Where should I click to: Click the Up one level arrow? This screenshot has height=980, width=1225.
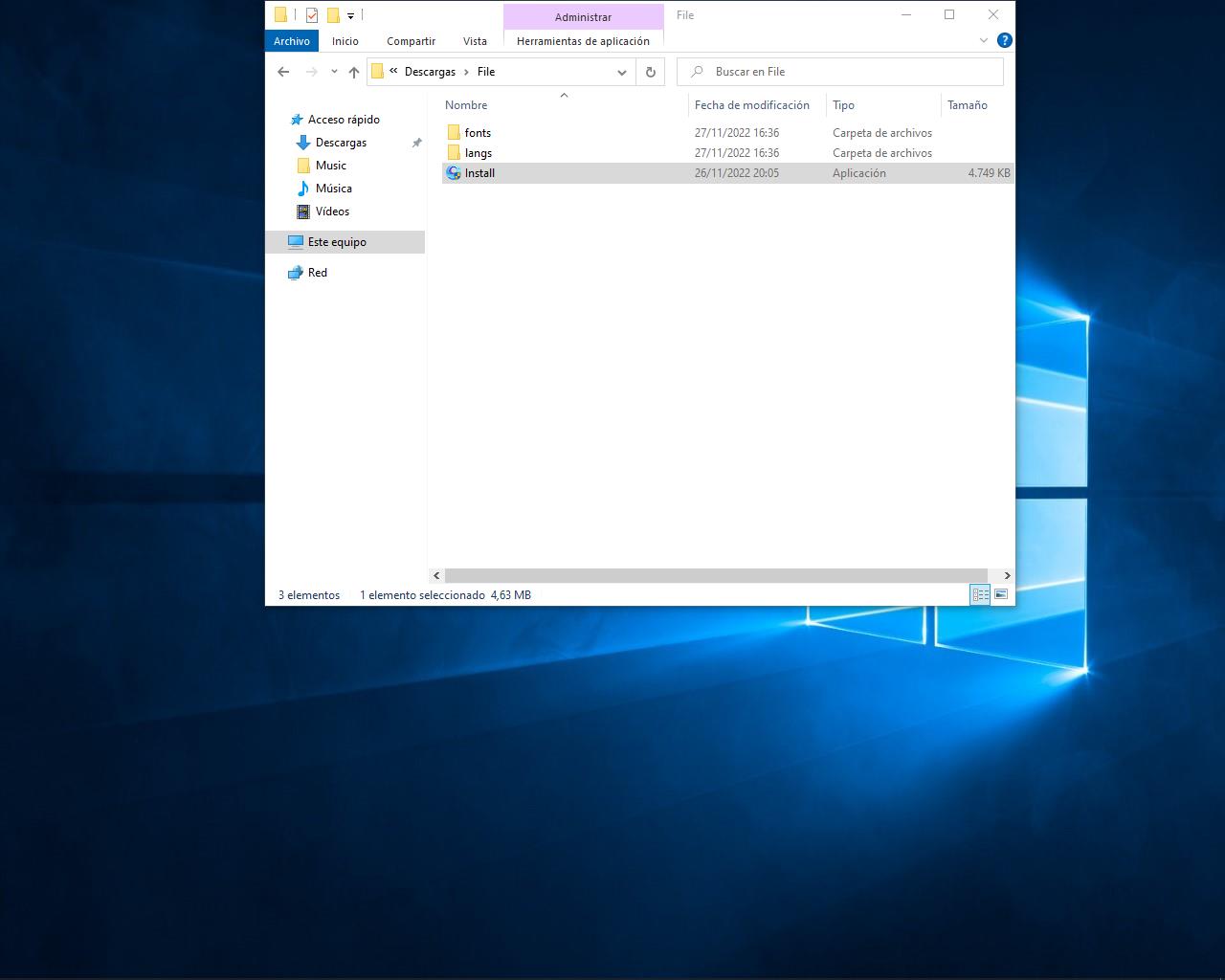[x=354, y=72]
